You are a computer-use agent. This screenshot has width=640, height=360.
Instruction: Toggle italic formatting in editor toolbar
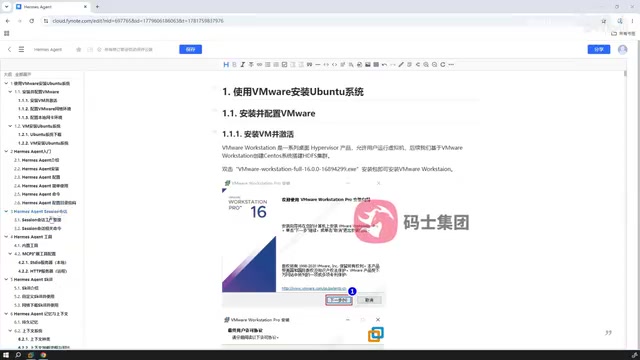coord(242,64)
